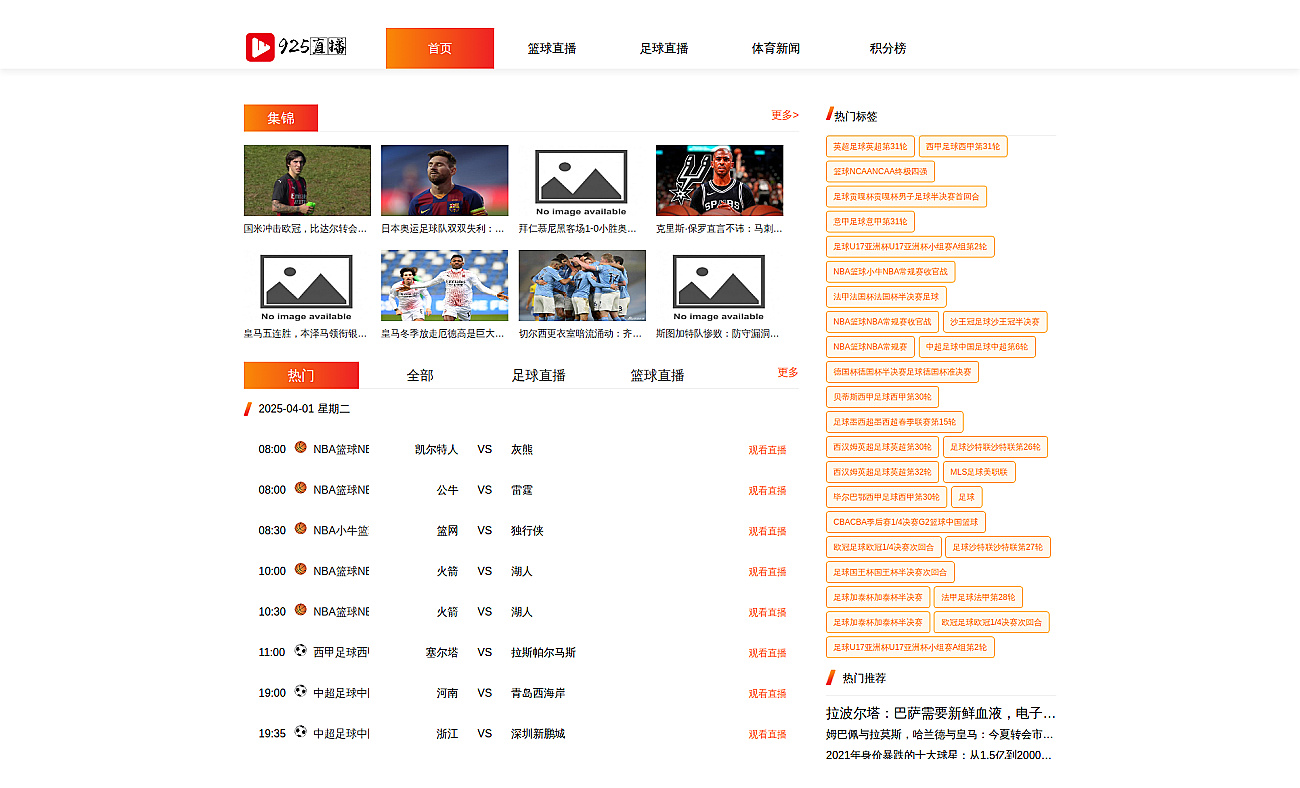This screenshot has width=1300, height=788.
Task: Select the 热门 matches tab
Action: click(301, 375)
